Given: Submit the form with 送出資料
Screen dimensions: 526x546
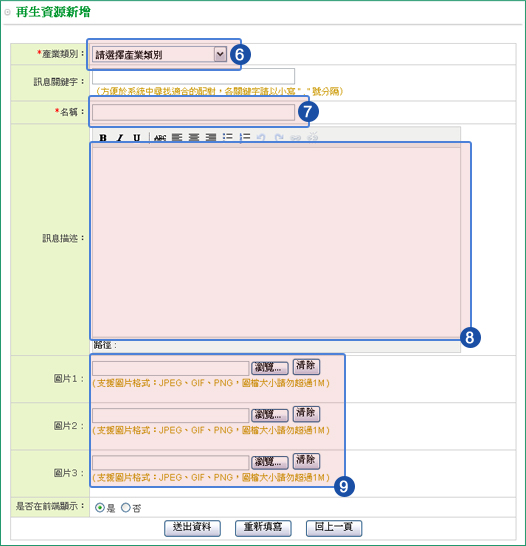Looking at the screenshot, I should pos(193,528).
